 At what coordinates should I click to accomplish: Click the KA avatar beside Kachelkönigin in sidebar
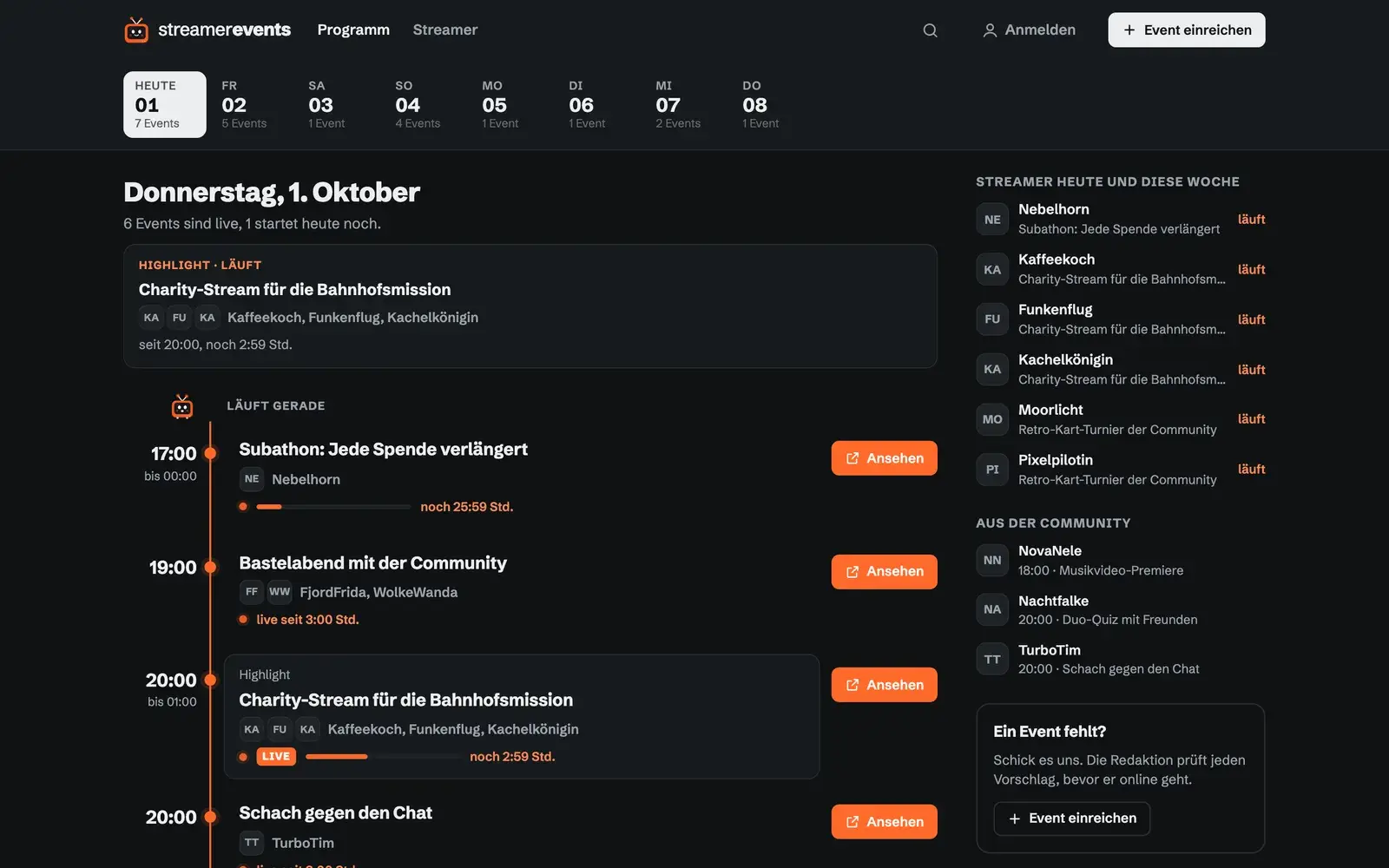click(x=992, y=370)
